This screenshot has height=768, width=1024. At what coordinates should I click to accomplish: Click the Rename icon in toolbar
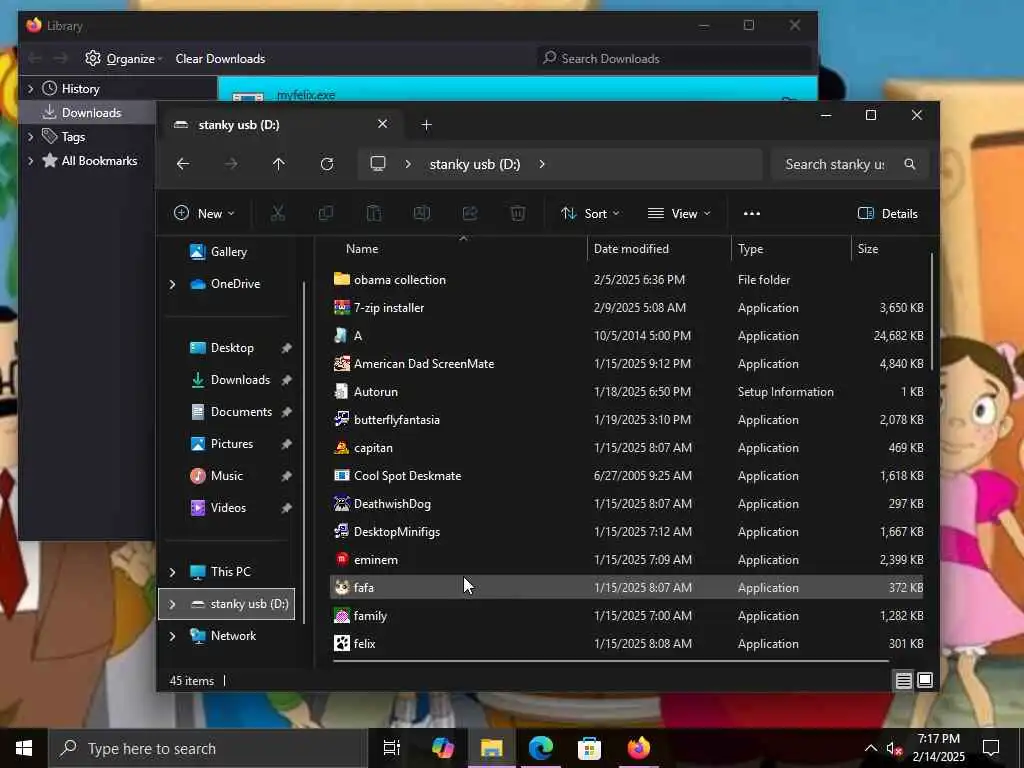tap(422, 214)
